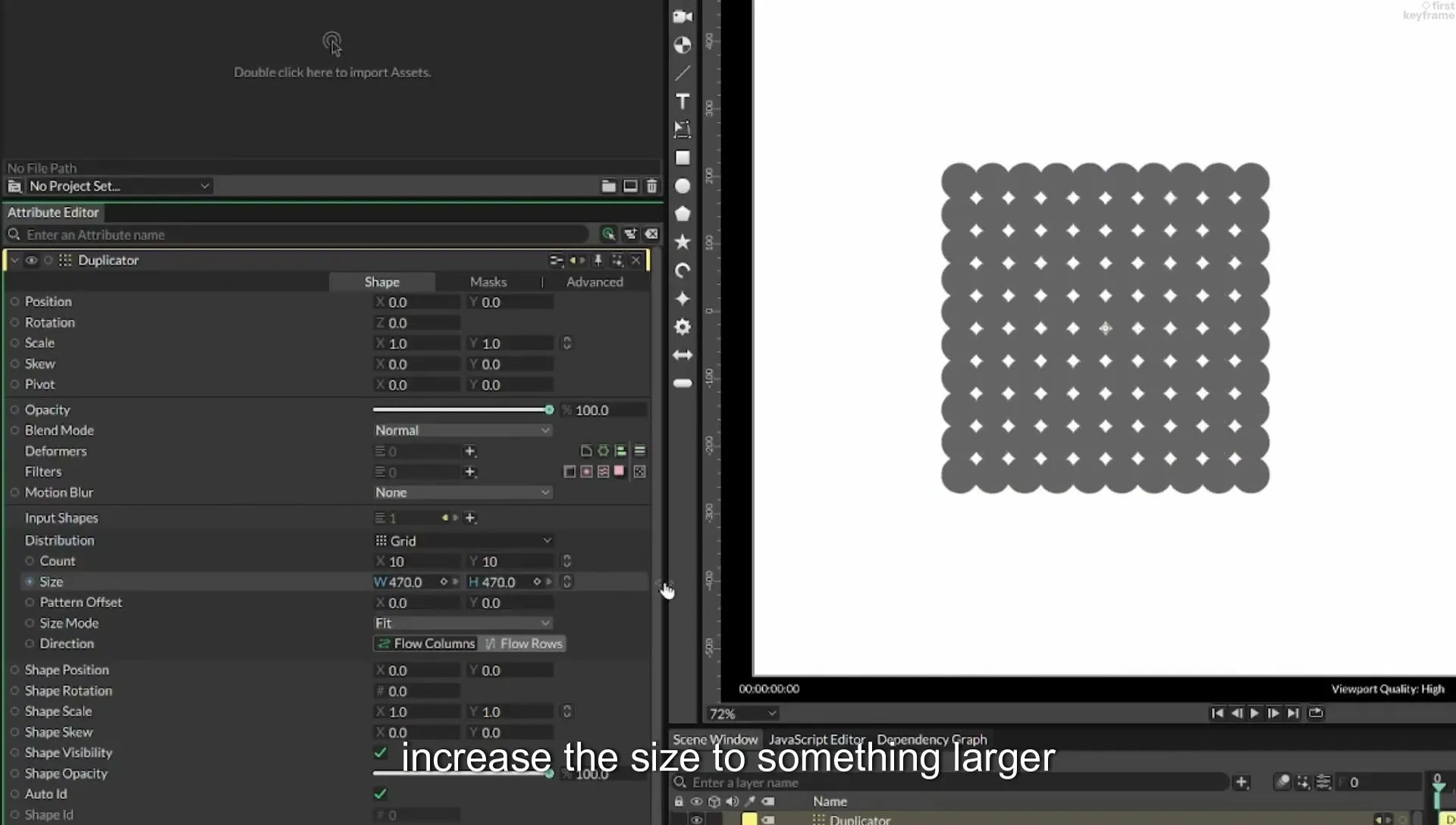Select the Line drawing tool

click(x=682, y=73)
